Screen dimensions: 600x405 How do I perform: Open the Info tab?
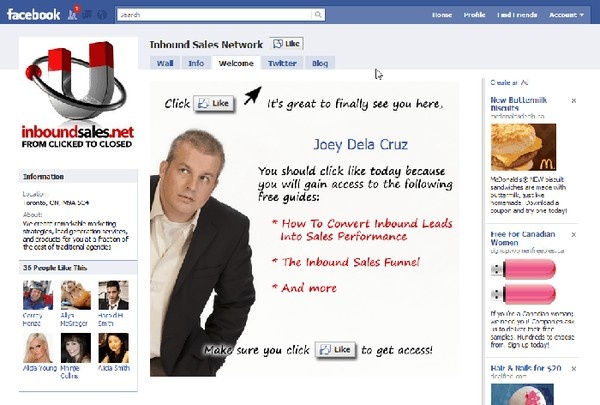196,63
